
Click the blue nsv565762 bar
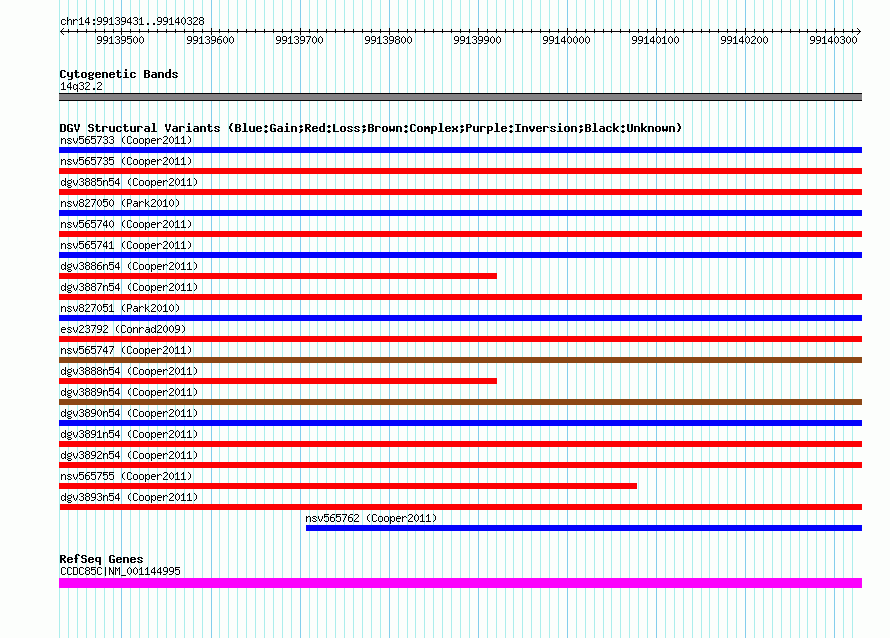(584, 528)
